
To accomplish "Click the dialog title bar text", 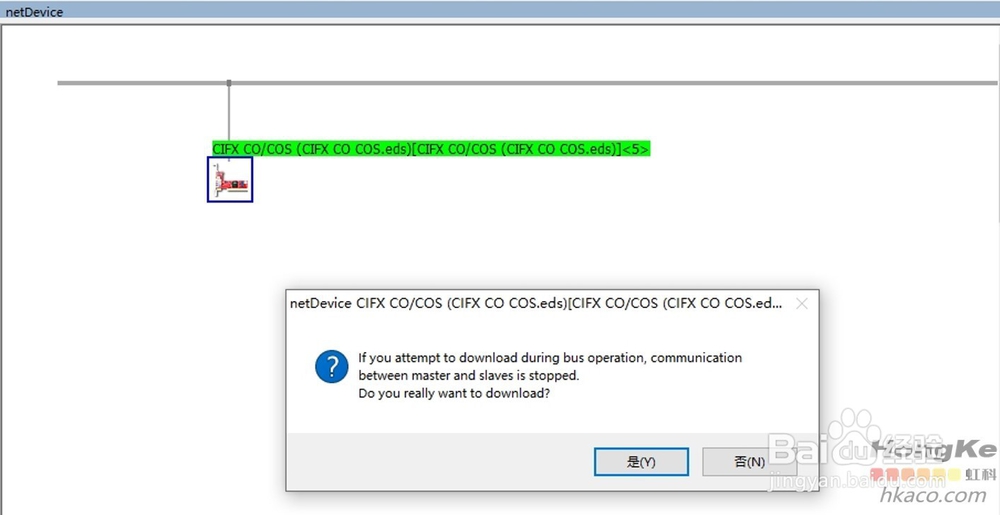I will tap(536, 303).
